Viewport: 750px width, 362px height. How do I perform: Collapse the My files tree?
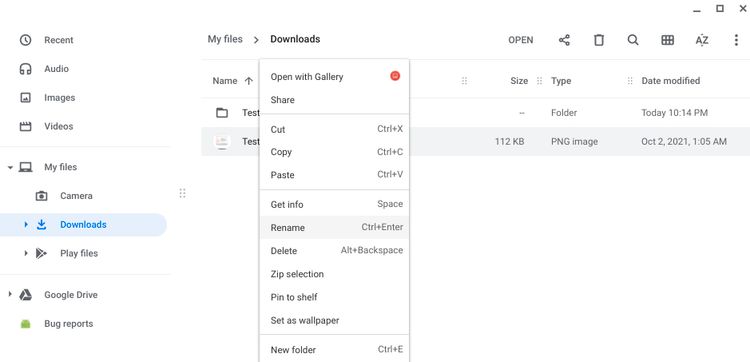[10, 167]
